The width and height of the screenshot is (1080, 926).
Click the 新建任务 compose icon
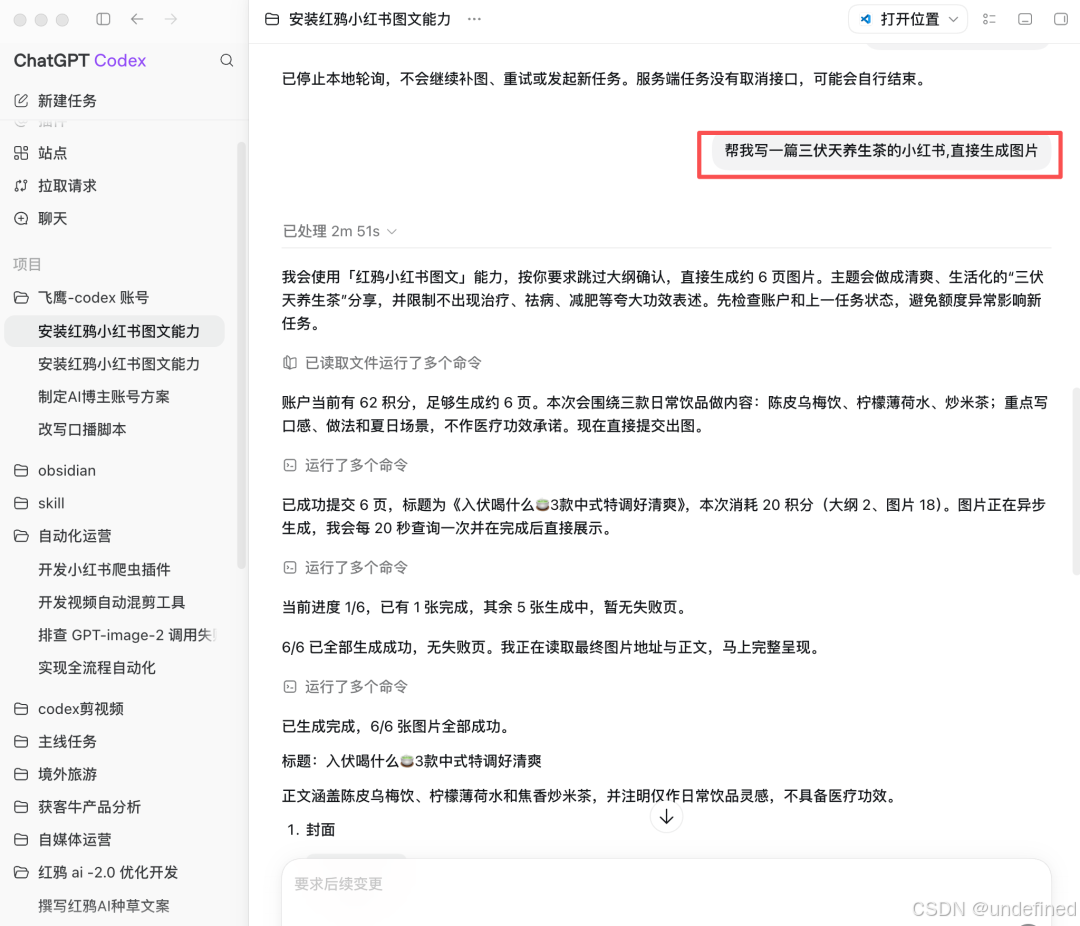(x=21, y=101)
